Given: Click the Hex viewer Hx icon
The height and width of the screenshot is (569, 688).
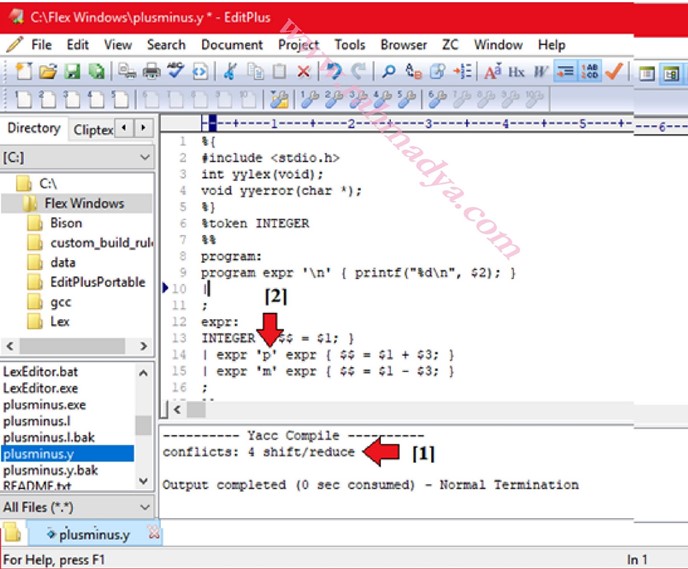Looking at the screenshot, I should [x=516, y=72].
